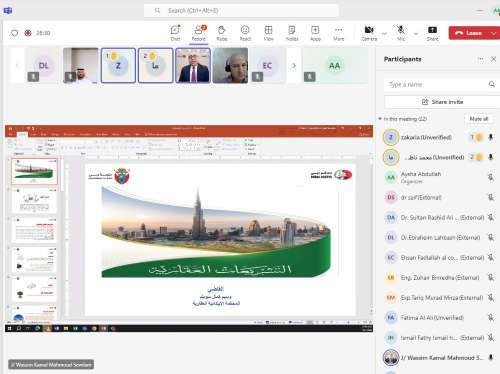This screenshot has width=500, height=374.
Task: Open meeting Notes
Action: [292, 33]
